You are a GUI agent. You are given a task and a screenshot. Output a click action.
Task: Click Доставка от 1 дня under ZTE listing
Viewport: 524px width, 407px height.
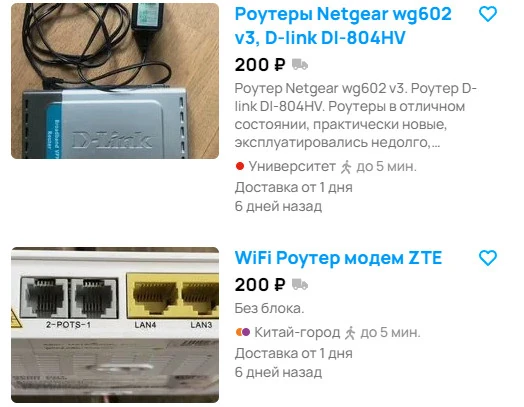point(293,353)
